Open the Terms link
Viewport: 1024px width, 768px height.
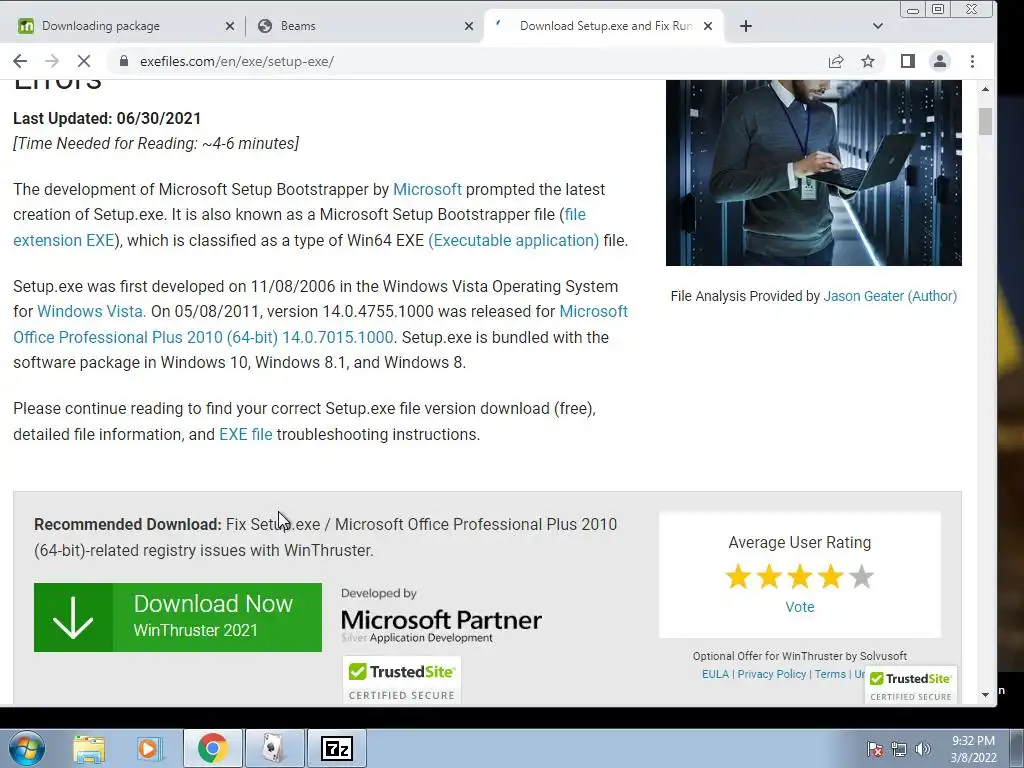[830, 674]
